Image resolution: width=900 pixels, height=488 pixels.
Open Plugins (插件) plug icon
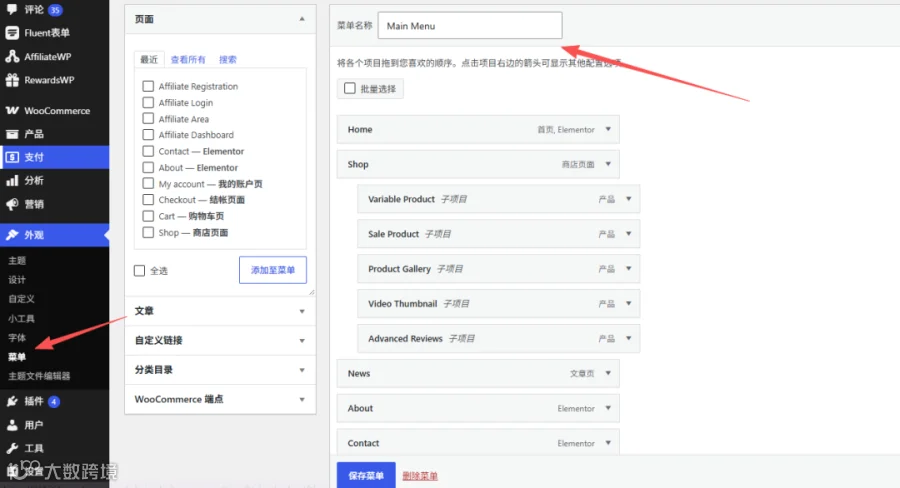[11, 401]
